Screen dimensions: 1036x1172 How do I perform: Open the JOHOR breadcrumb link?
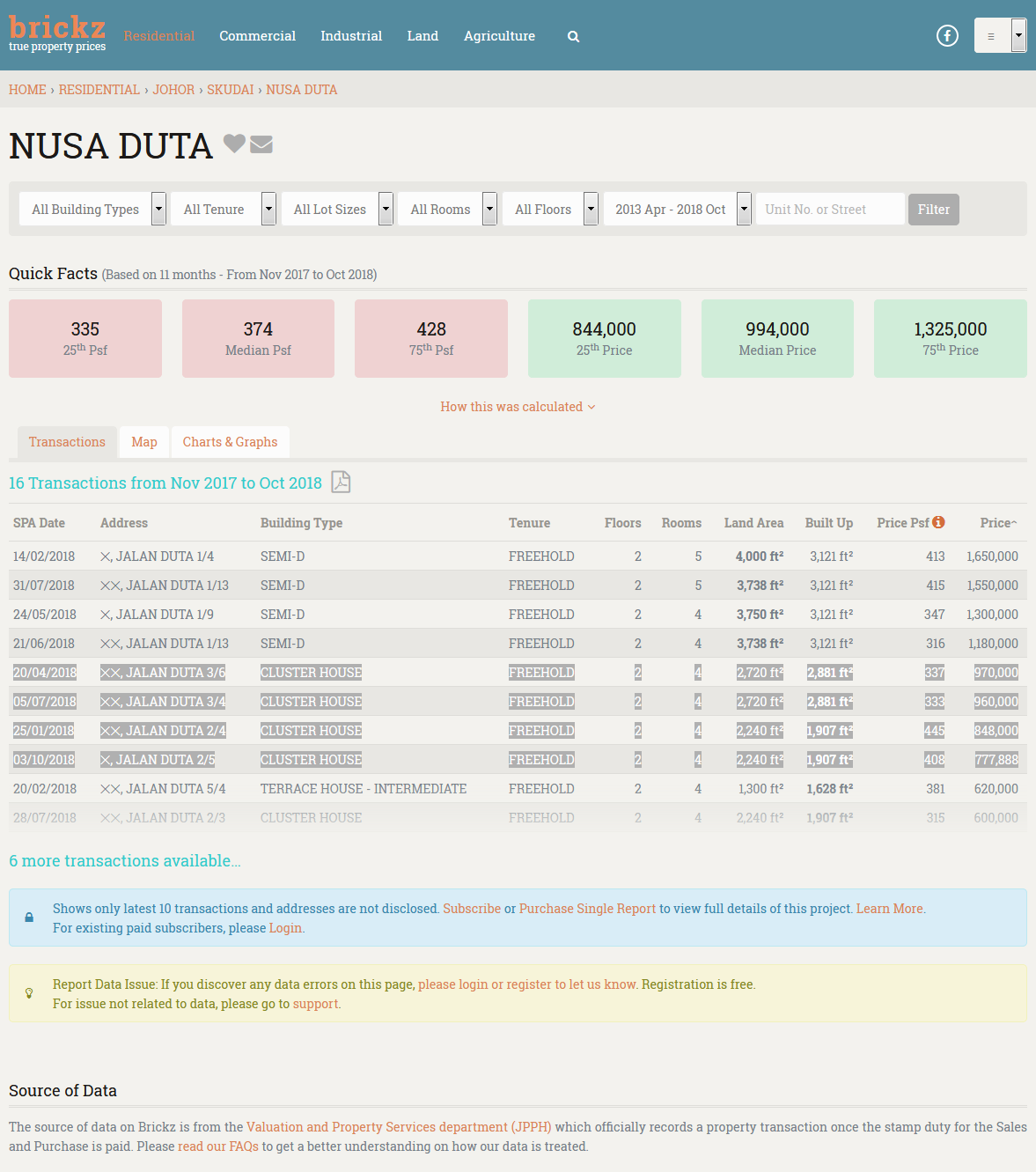173,90
